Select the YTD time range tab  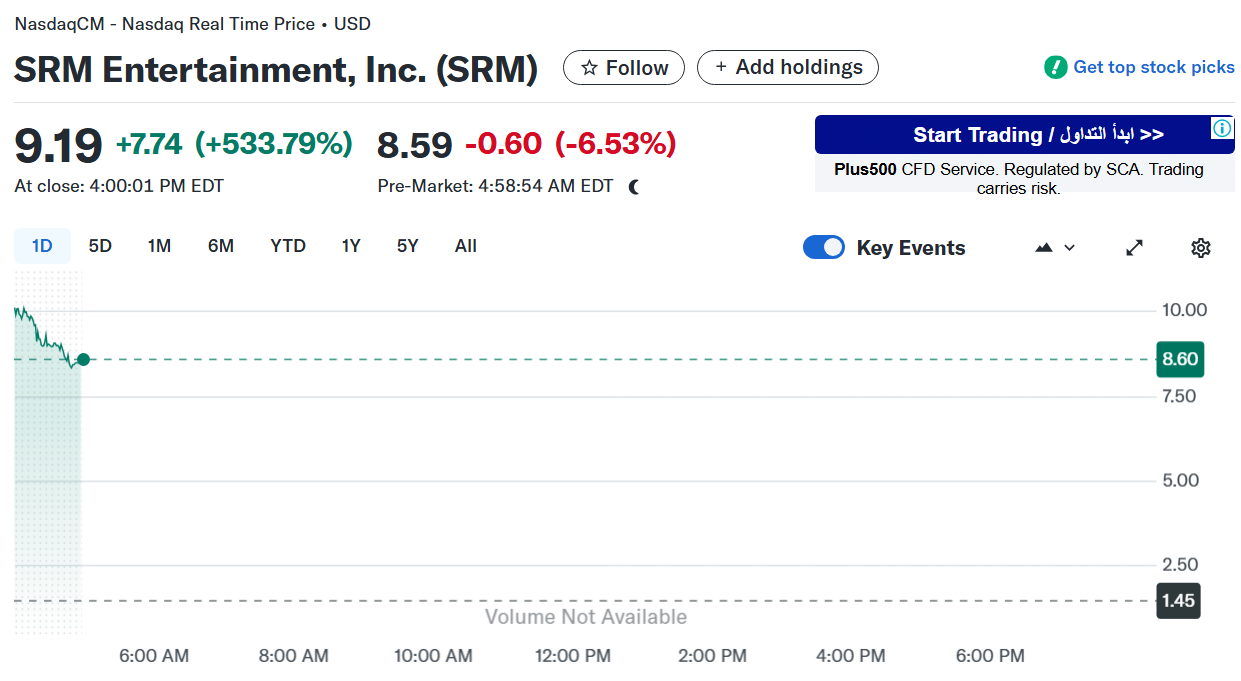(x=288, y=246)
